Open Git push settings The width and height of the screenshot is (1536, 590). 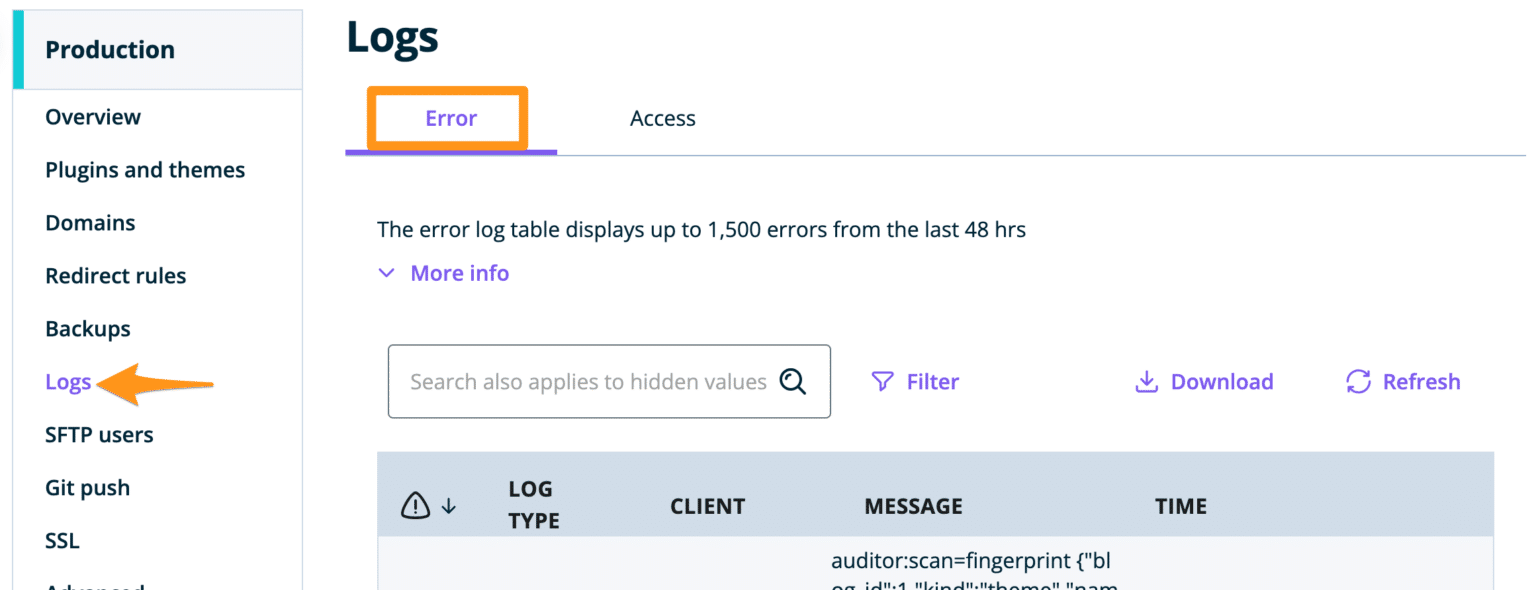(x=87, y=487)
